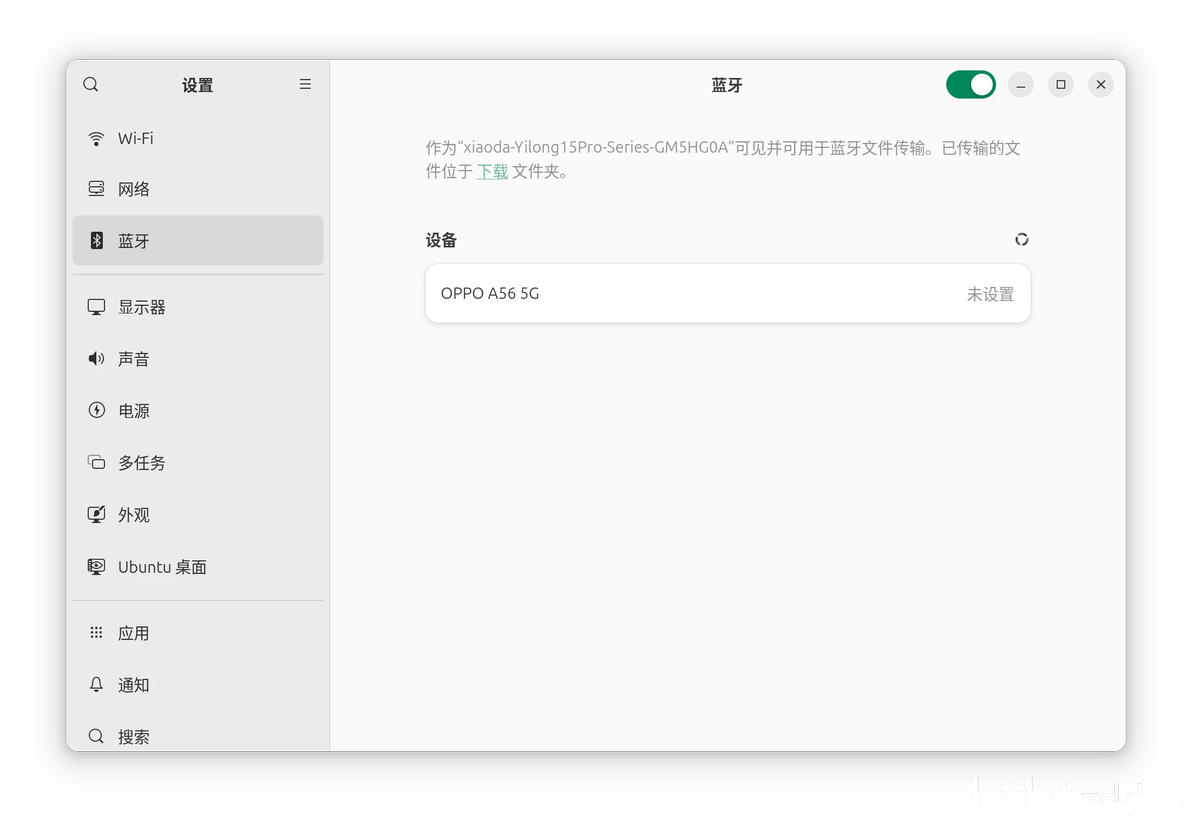Open 声音 settings
Viewport: 1192px width, 824px height.
[198, 359]
